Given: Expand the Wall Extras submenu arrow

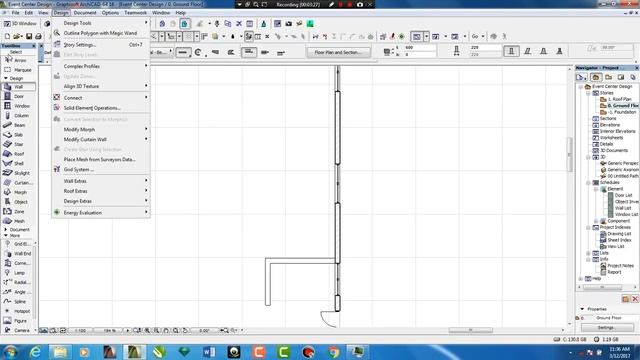Looking at the screenshot, I should (x=146, y=180).
